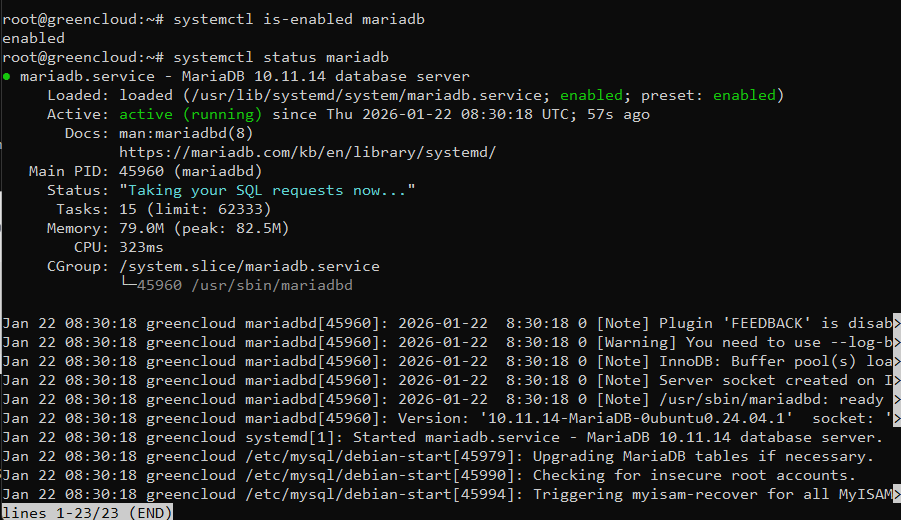
Task: Click the truncation arrow on Warning log line
Action: pos(896,342)
